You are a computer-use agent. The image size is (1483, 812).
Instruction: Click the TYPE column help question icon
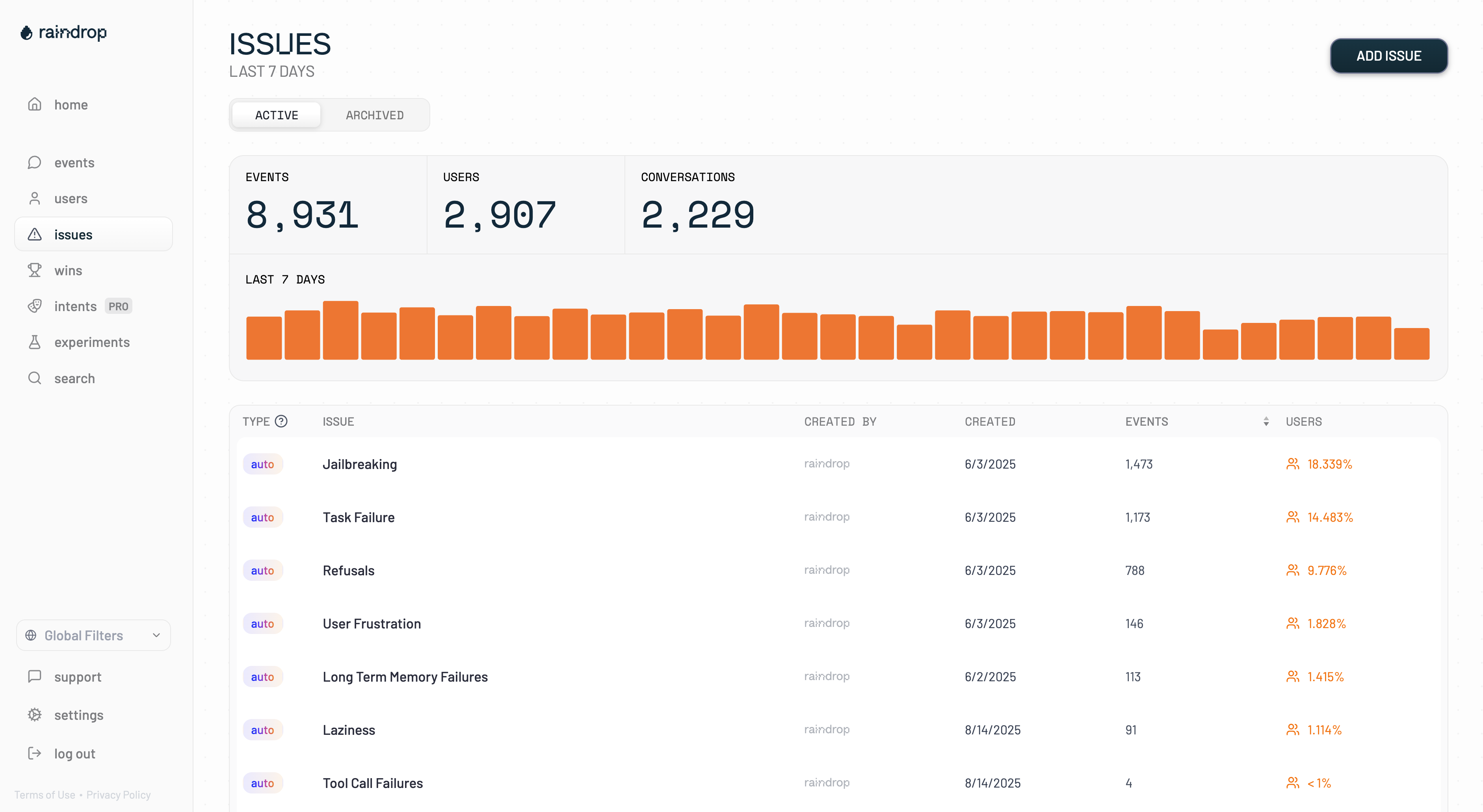[281, 421]
